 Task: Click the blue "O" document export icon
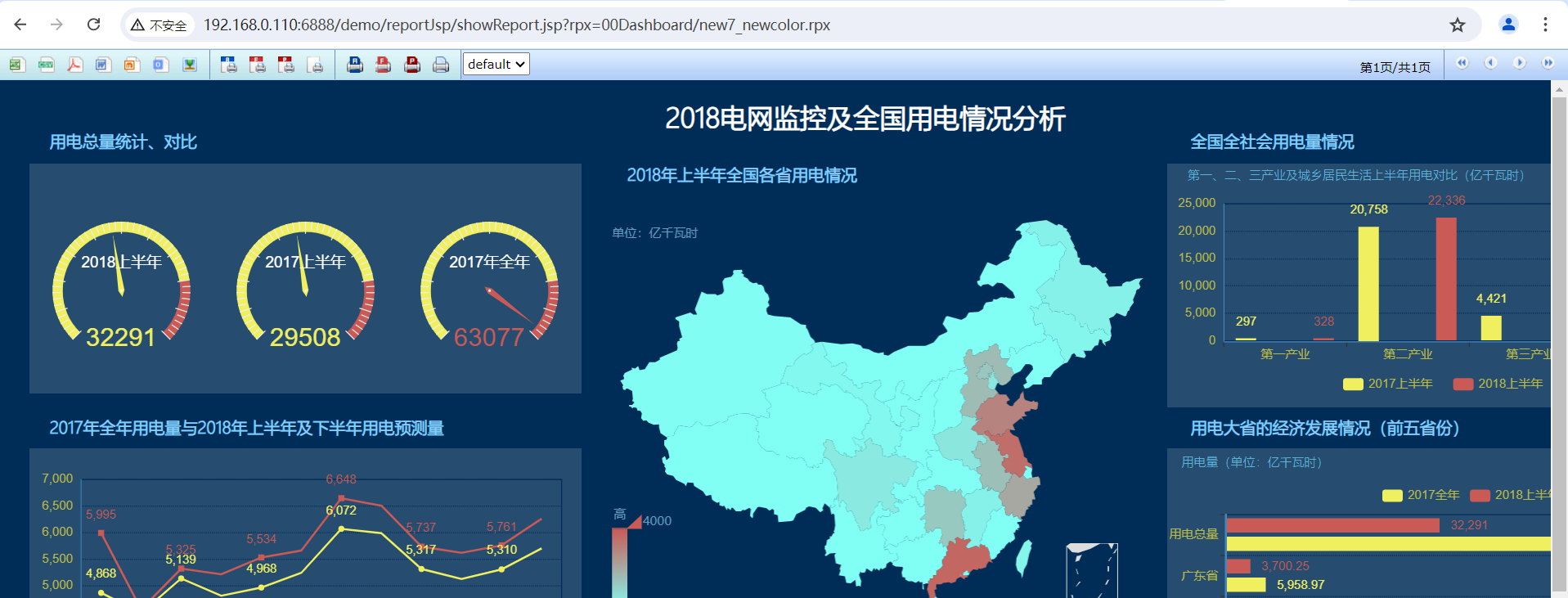(160, 65)
